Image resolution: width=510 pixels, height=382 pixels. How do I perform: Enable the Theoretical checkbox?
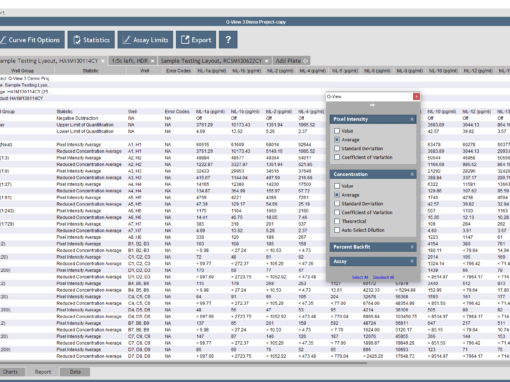(x=337, y=221)
